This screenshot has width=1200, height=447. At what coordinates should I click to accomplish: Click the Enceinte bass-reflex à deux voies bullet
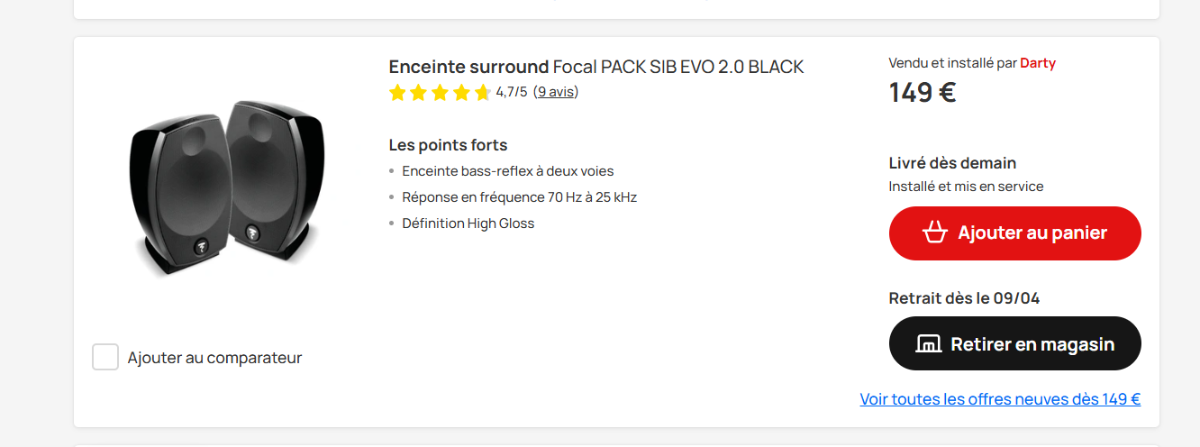pyautogui.click(x=508, y=171)
